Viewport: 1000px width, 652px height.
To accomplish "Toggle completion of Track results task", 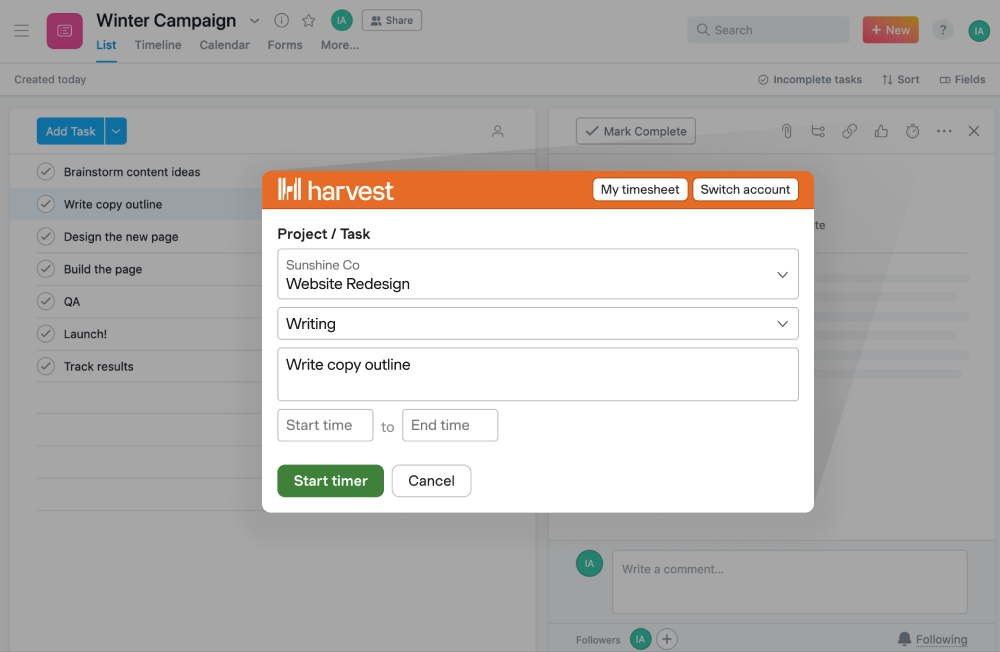I will 45,366.
